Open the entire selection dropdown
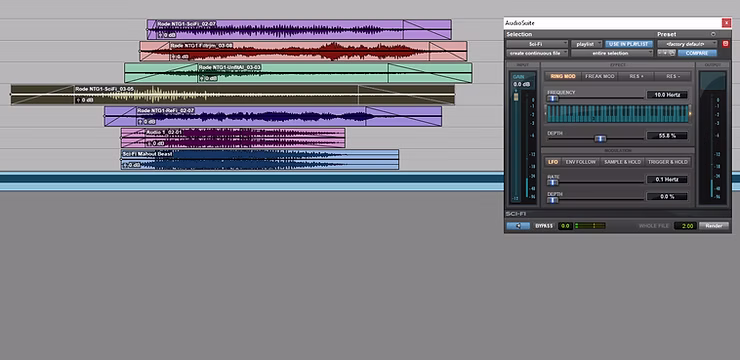Screen dimensions: 740x360 tap(612, 53)
